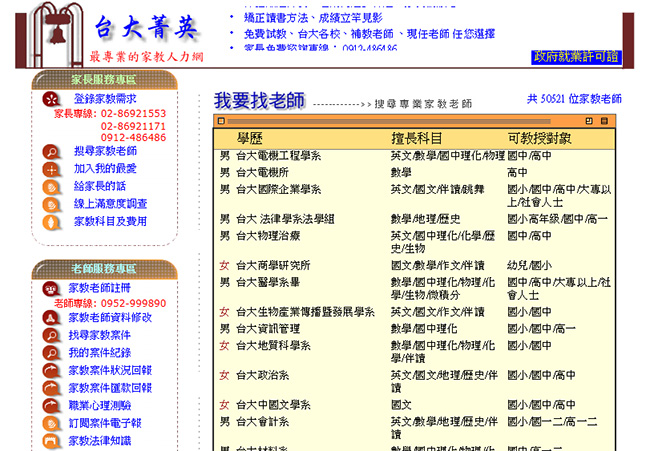This screenshot has height=451, width=650.
Task: Open the 線上滿意度調查 link
Action: 110,204
